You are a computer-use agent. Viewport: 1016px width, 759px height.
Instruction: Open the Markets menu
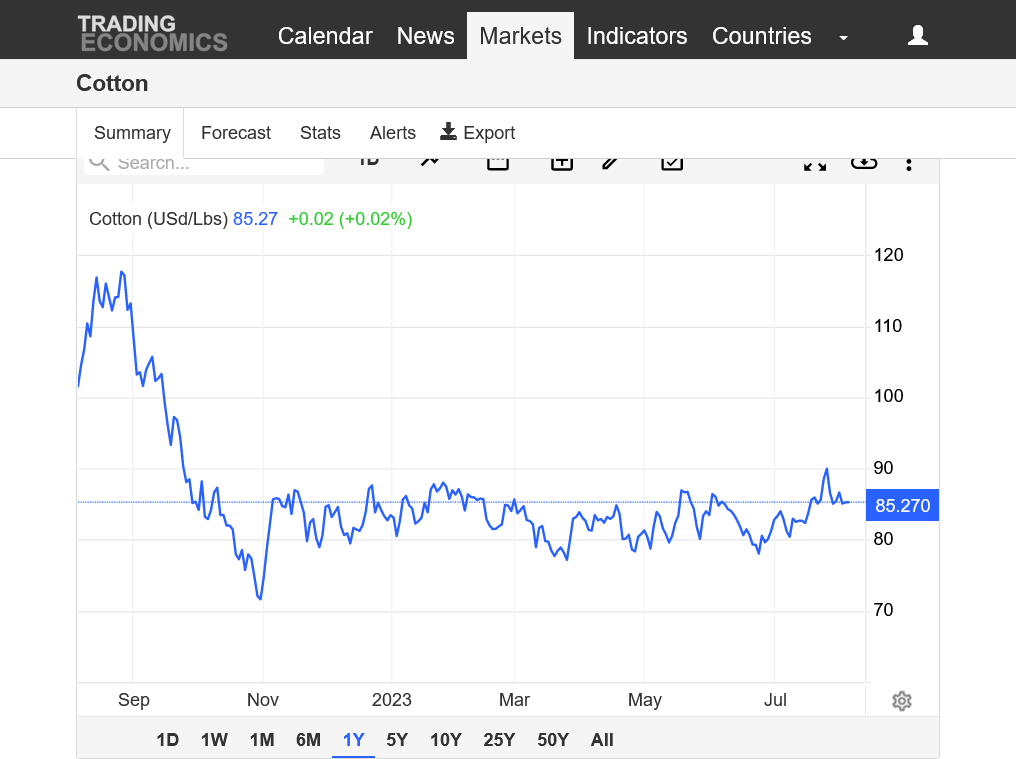tap(520, 36)
